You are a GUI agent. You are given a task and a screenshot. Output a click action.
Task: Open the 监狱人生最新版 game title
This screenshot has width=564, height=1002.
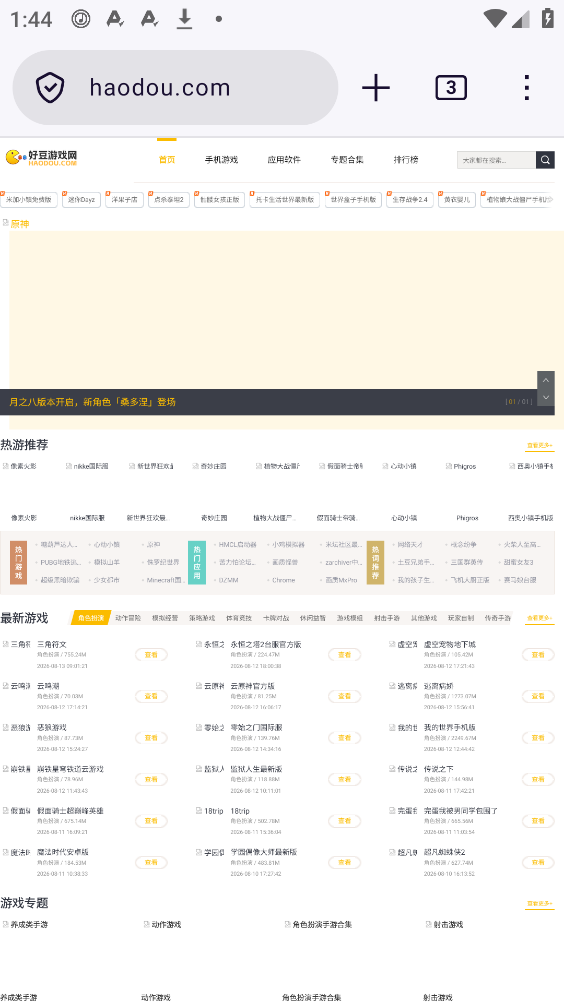point(256,769)
